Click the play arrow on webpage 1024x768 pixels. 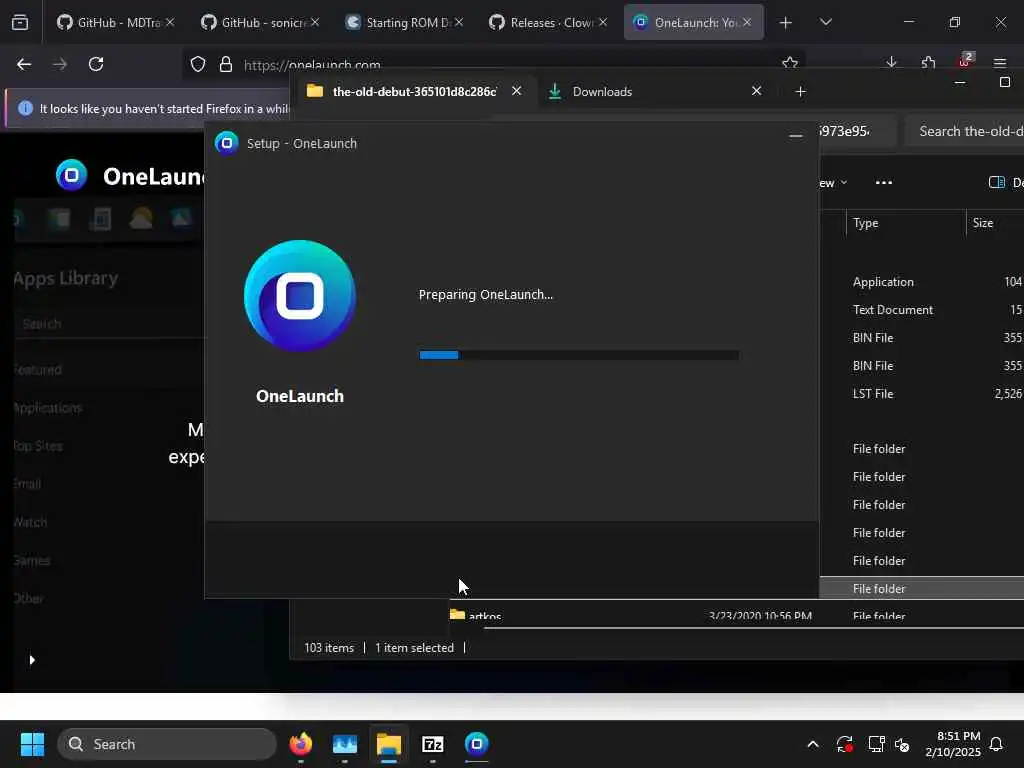point(32,660)
